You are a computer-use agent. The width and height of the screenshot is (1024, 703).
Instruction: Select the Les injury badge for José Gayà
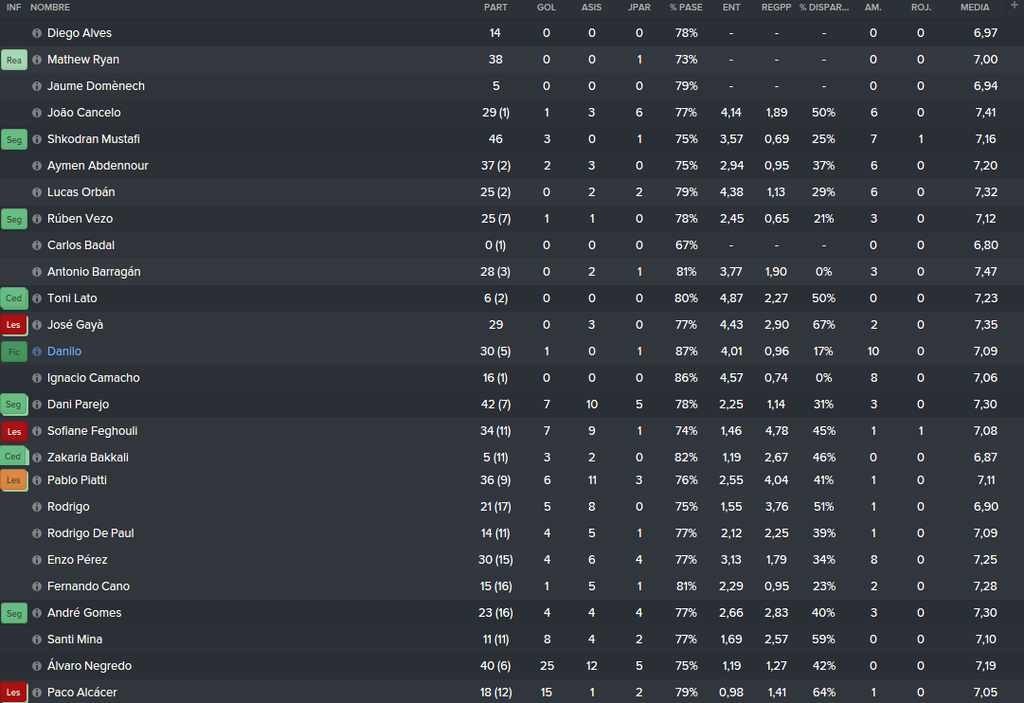tap(14, 325)
